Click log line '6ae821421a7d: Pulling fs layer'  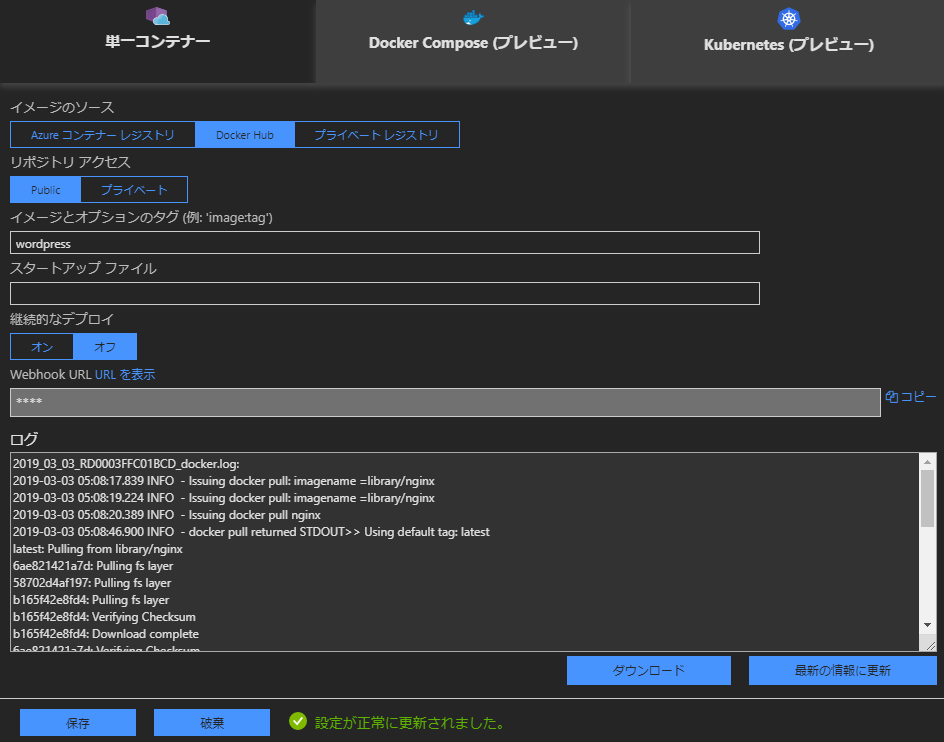[x=93, y=566]
